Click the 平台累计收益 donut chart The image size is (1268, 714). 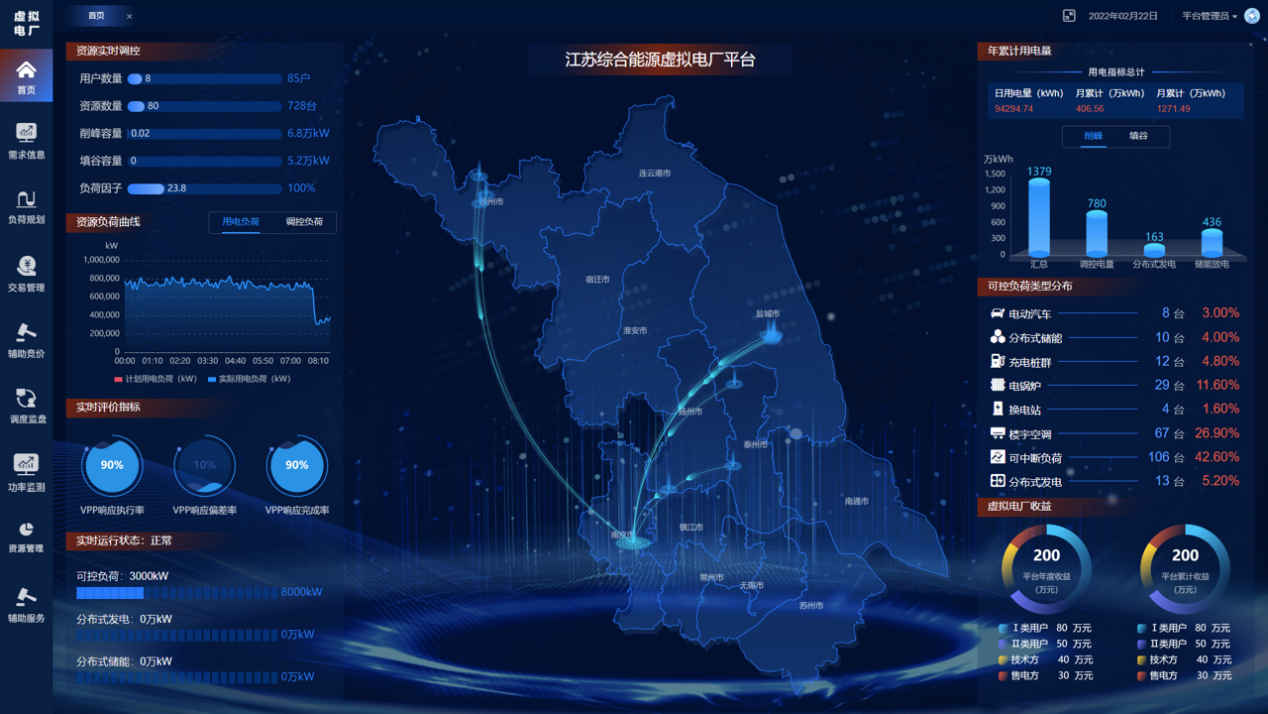coord(1185,568)
